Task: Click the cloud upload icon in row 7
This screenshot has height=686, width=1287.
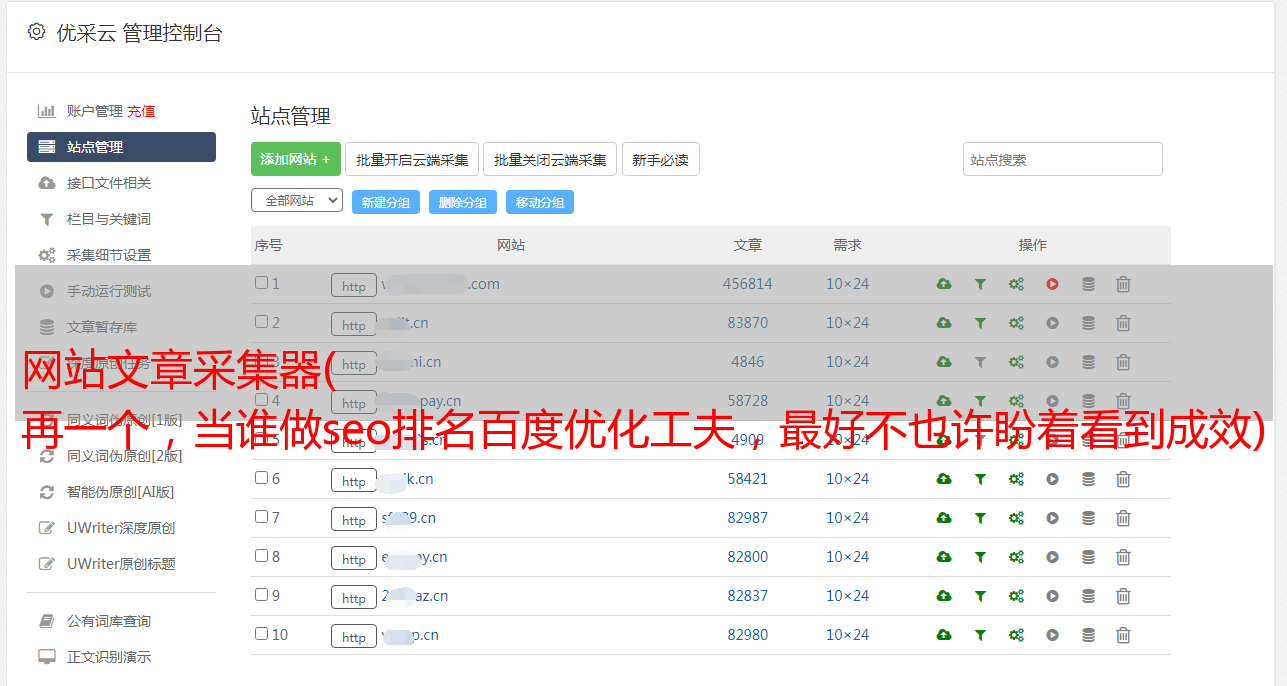Action: [x=944, y=518]
